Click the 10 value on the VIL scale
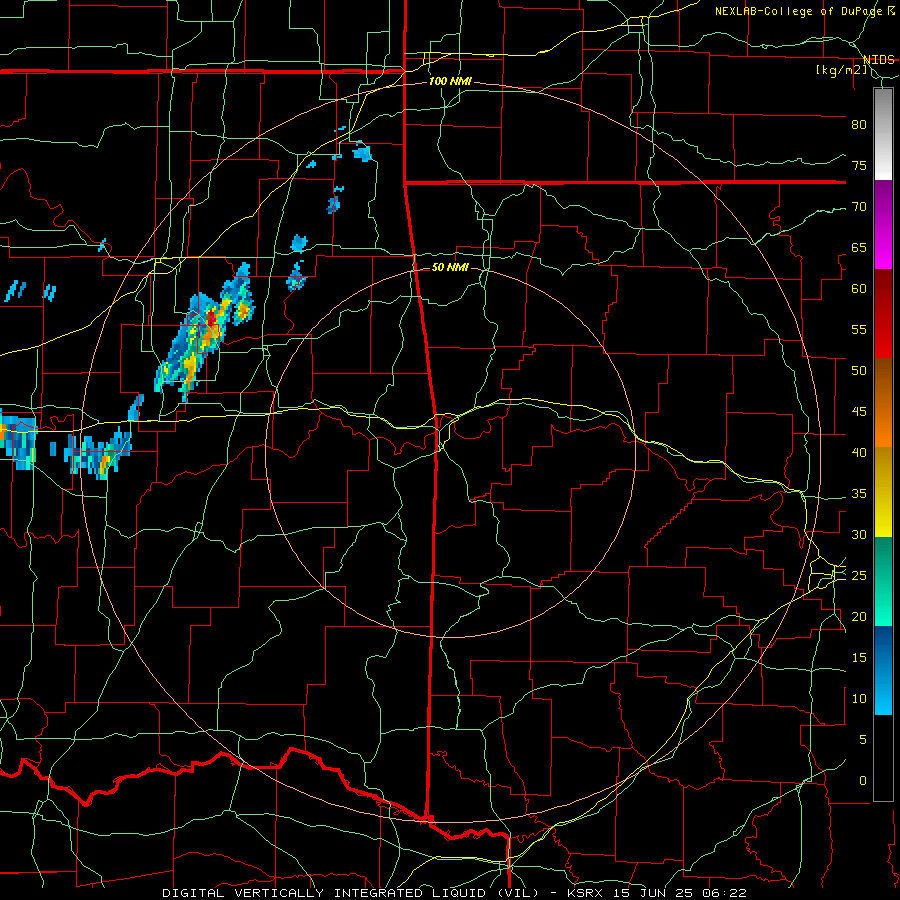This screenshot has width=900, height=900. [x=859, y=699]
